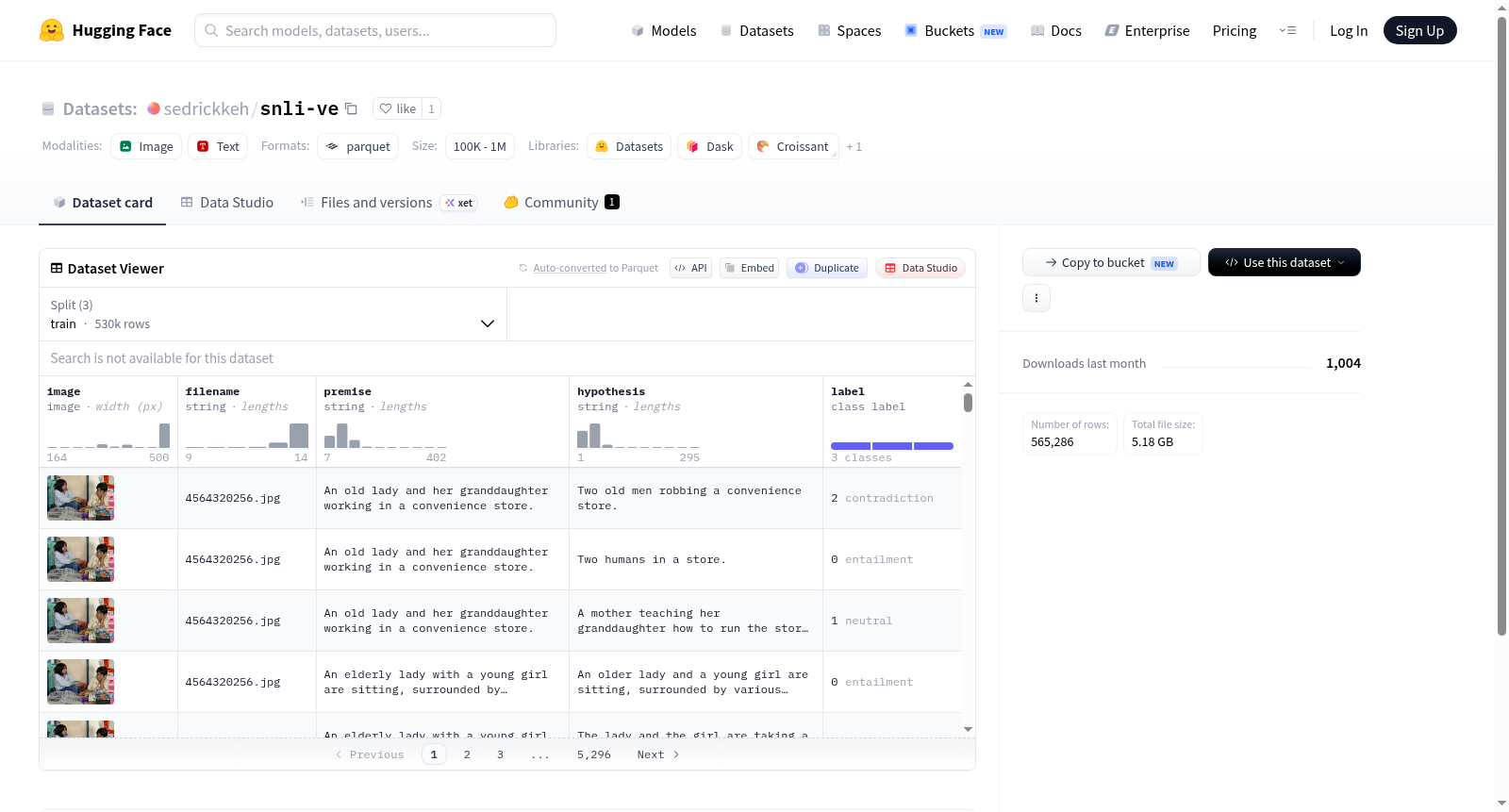Click the Dataset Viewer heading
The width and height of the screenshot is (1509, 812).
(x=116, y=269)
